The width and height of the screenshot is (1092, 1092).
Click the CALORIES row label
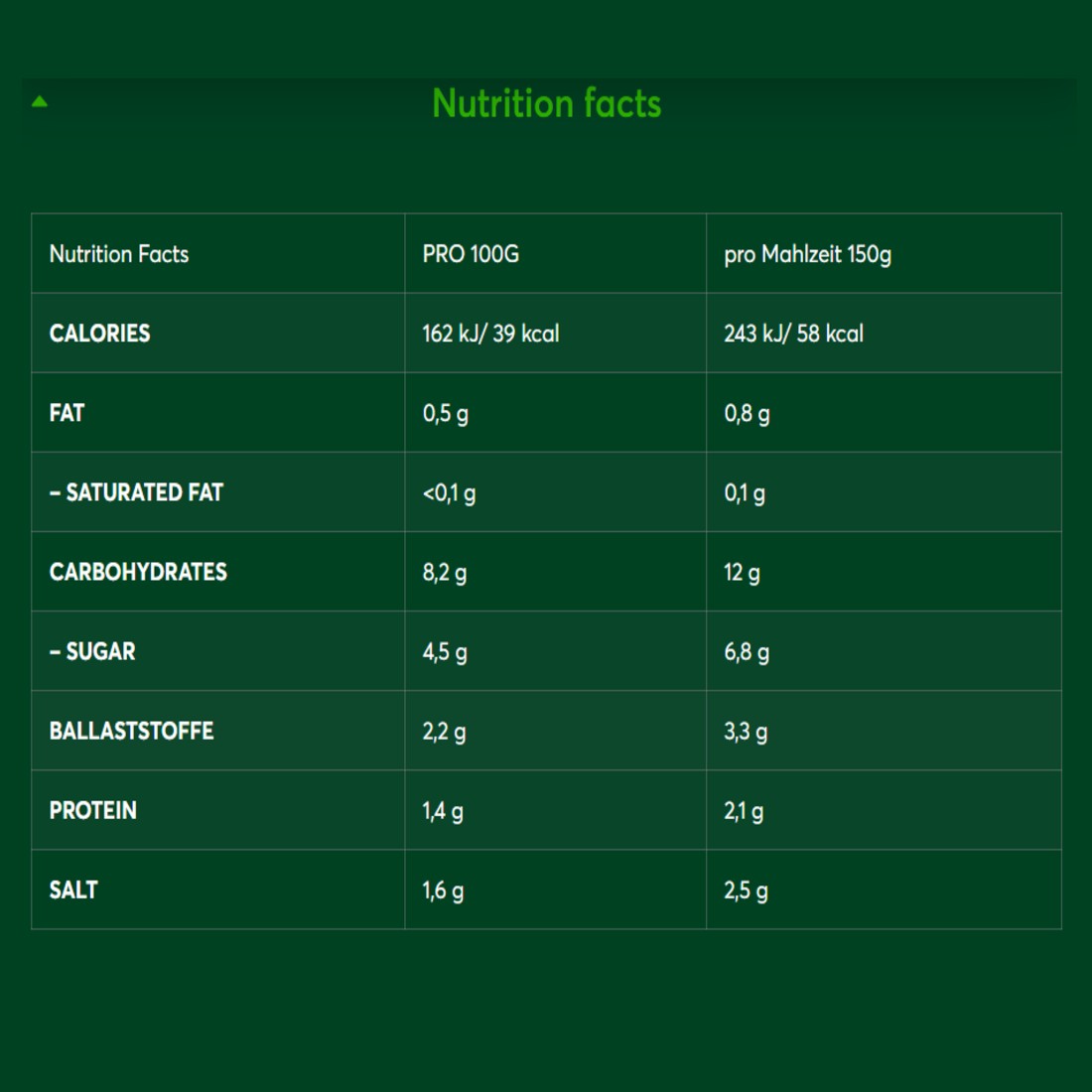click(x=100, y=334)
